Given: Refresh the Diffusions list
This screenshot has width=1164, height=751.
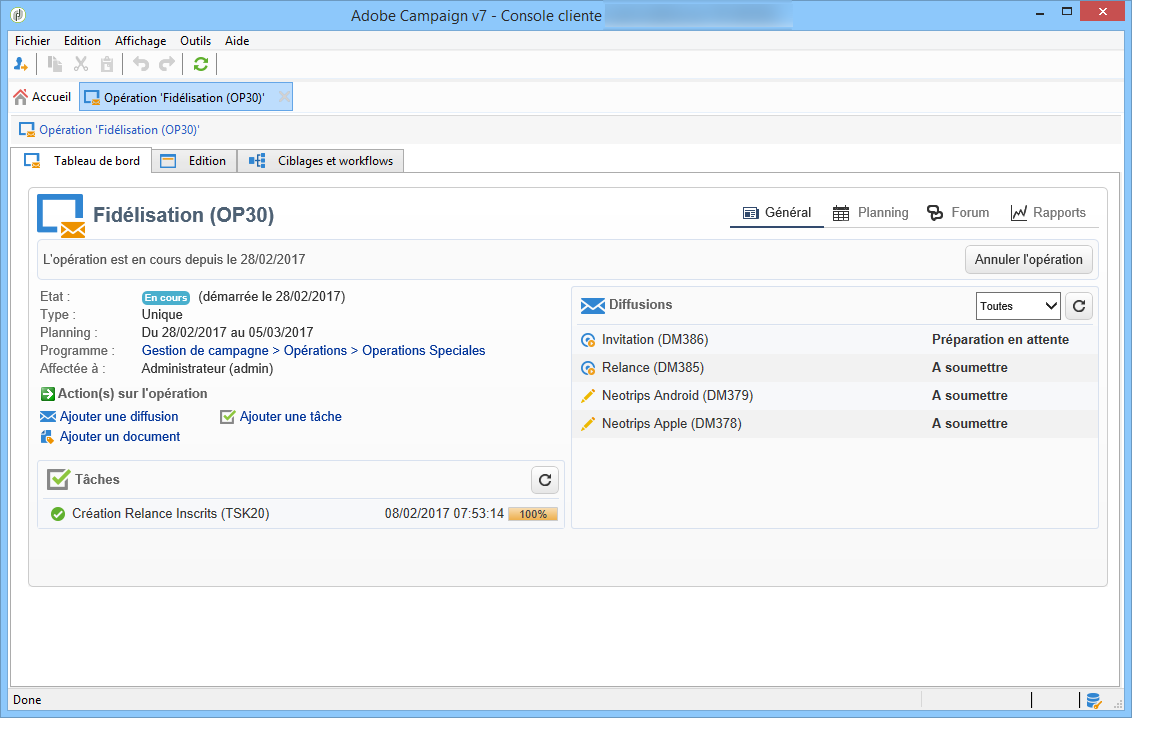Looking at the screenshot, I should tap(1079, 306).
